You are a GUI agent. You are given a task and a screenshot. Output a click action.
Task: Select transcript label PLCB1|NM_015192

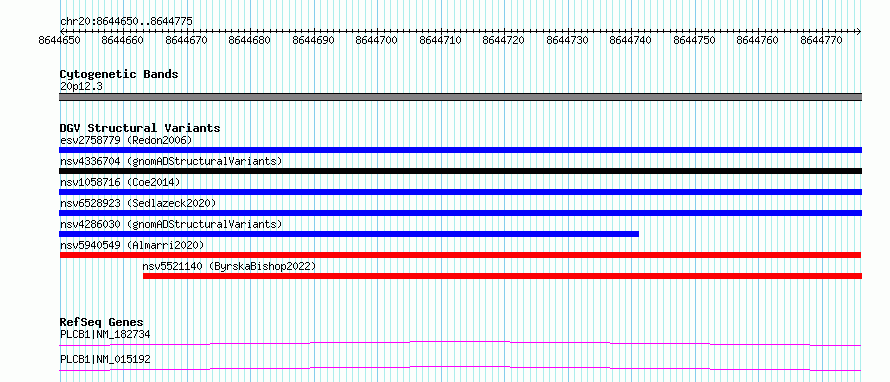105,359
